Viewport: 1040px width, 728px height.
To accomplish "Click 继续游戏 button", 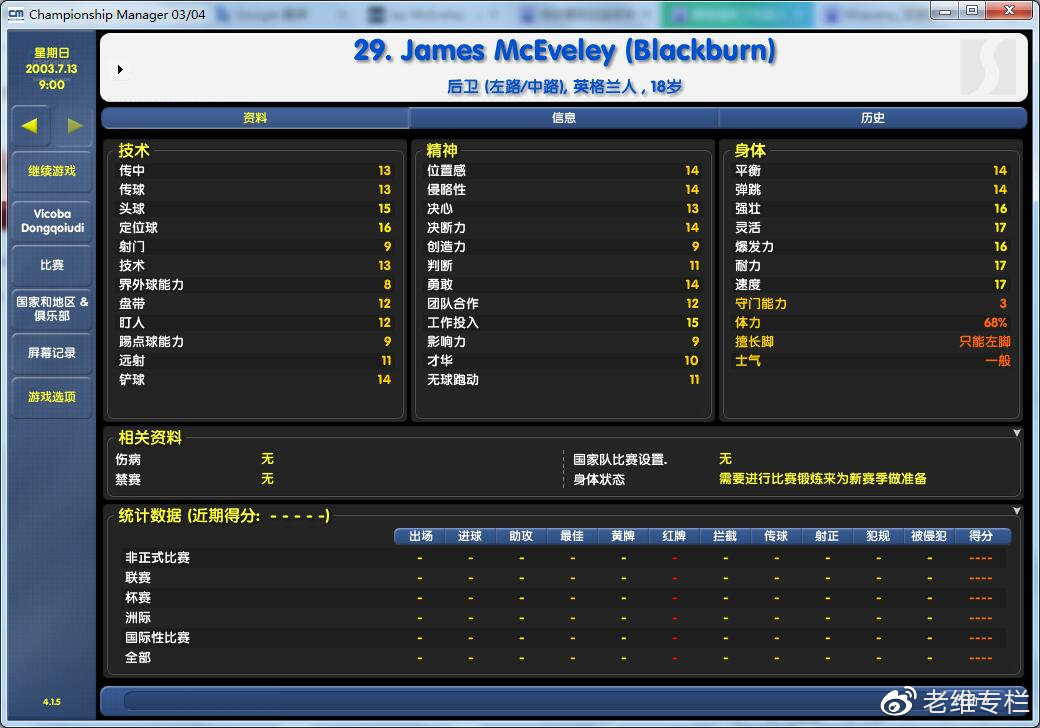I will click(52, 171).
